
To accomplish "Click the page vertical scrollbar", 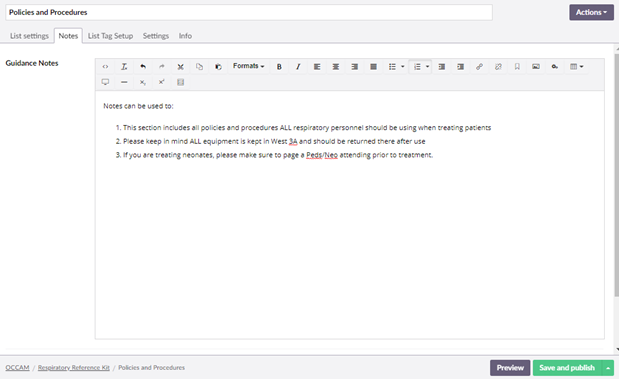I will coord(617,176).
